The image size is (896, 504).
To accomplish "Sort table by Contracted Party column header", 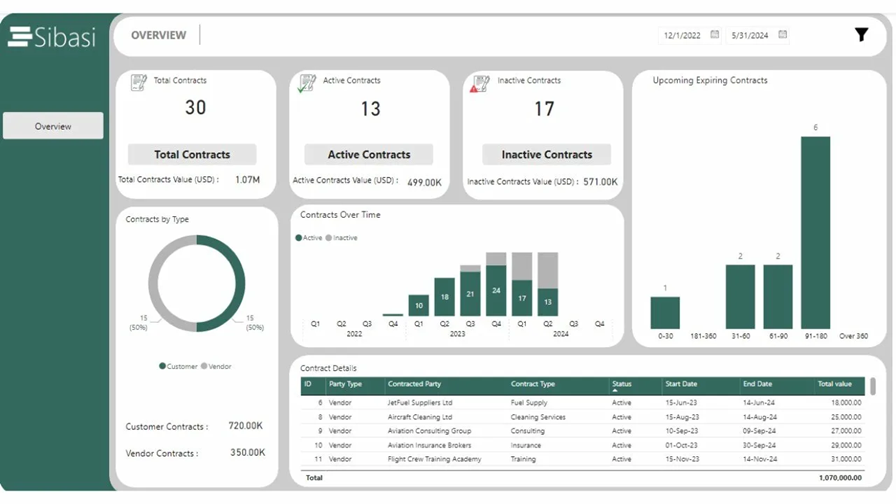I will 413,384.
